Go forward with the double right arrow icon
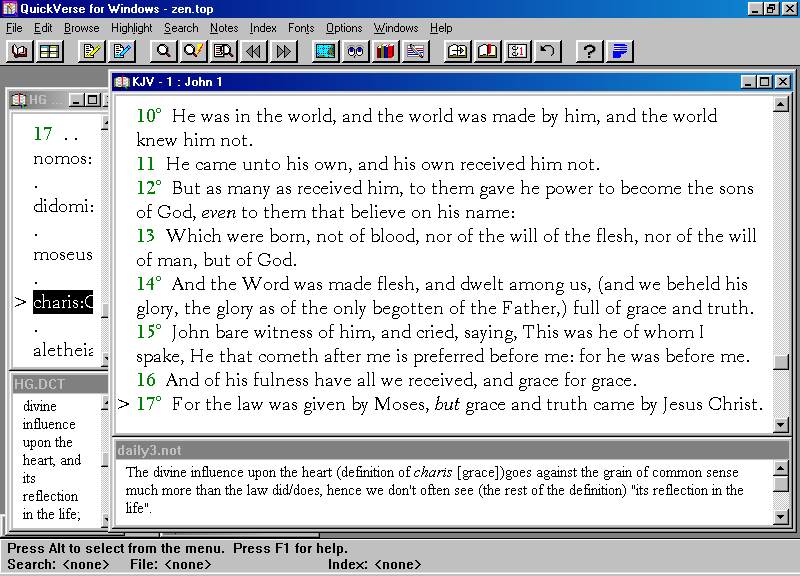Viewport: 800px width, 576px height. (283, 51)
